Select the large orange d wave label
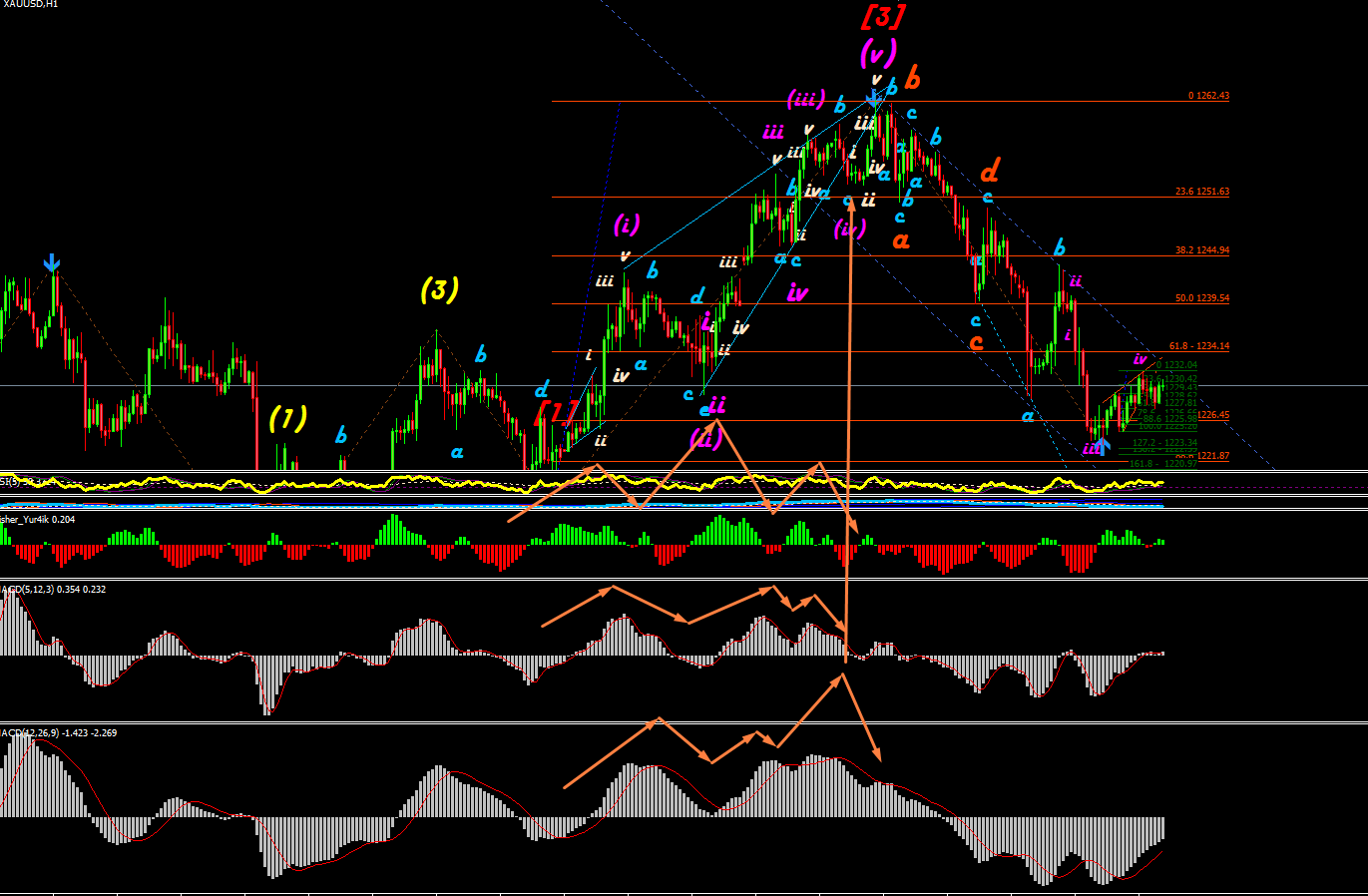Viewport: 1368px width, 896px height. pyautogui.click(x=990, y=168)
